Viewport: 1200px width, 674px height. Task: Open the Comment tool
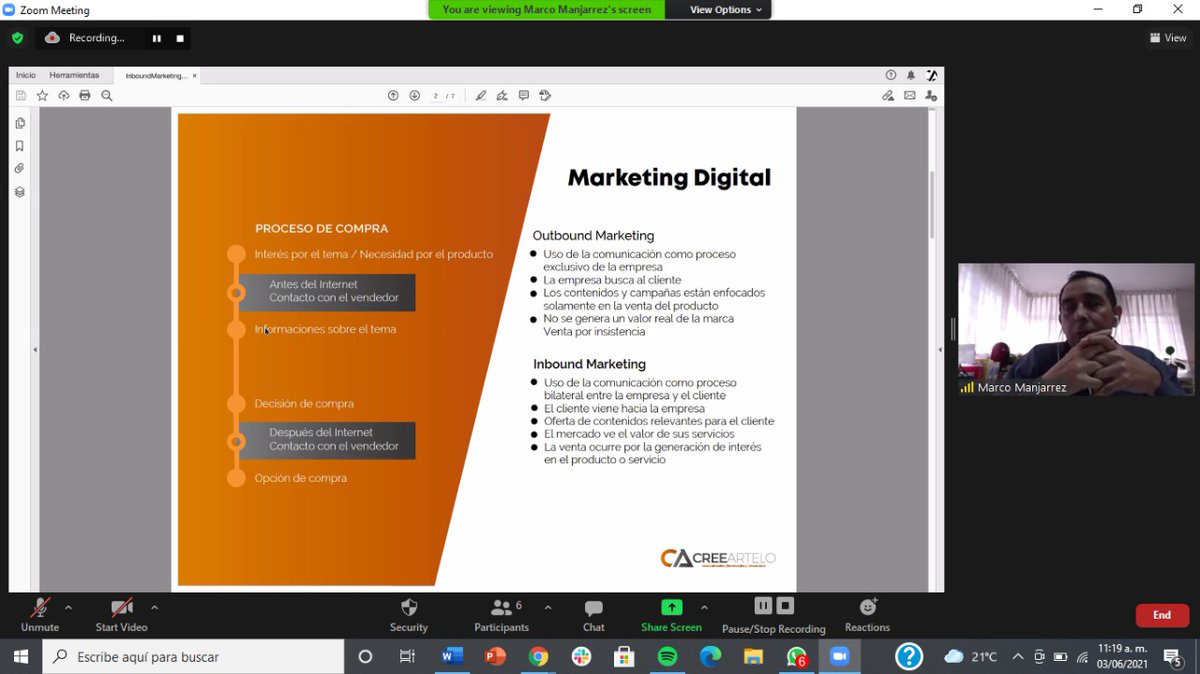(524, 95)
